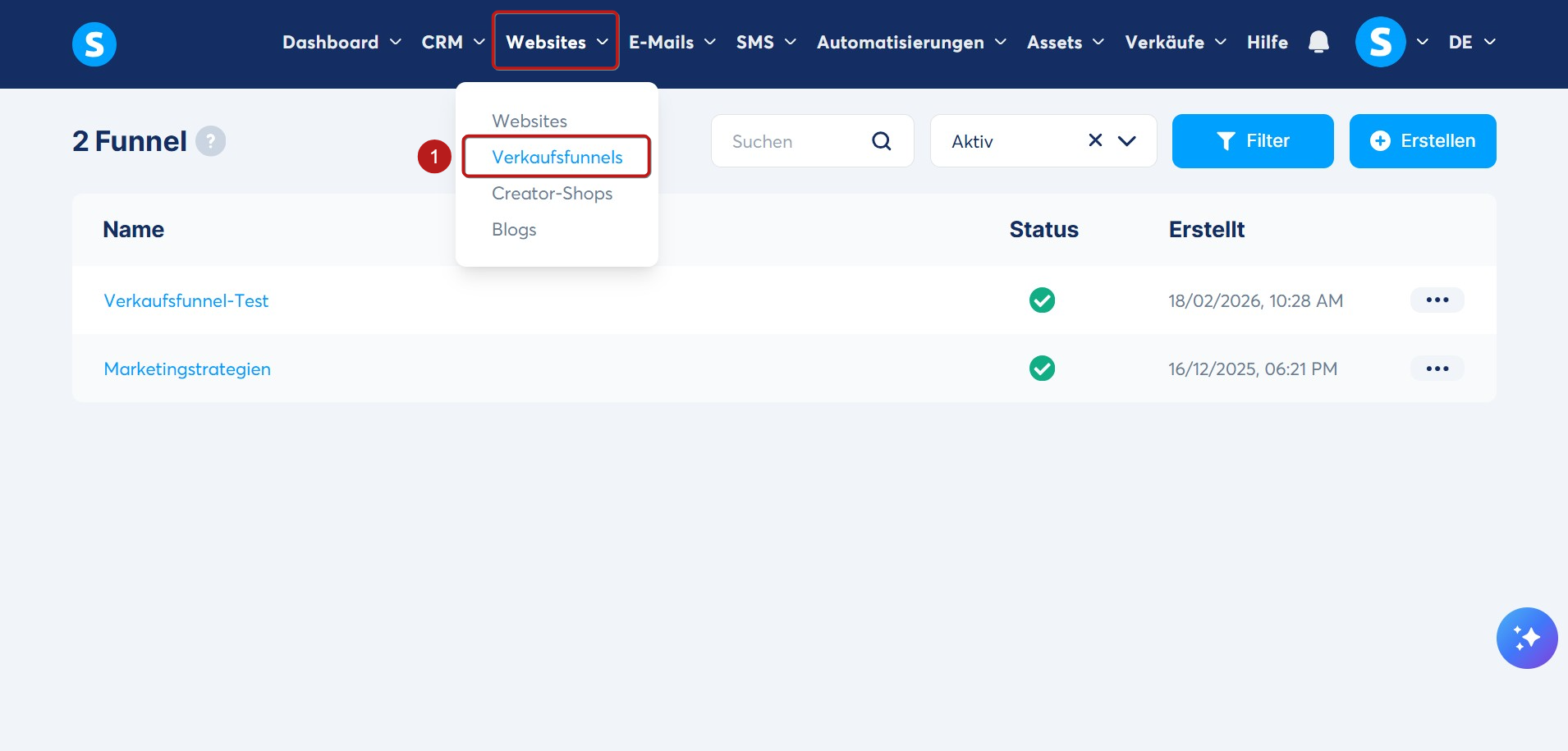Click the date 16/12/2025, 06:21 PM
Screen dimensions: 1568x751
tap(1253, 369)
